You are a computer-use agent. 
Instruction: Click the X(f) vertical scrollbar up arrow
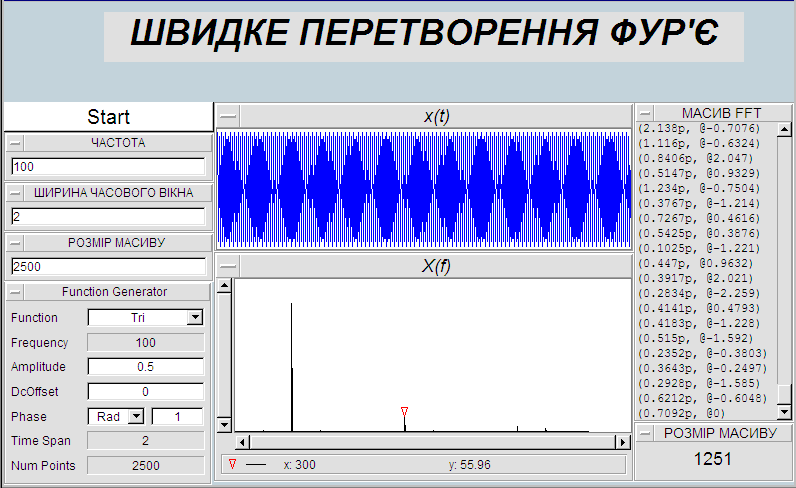click(x=224, y=286)
